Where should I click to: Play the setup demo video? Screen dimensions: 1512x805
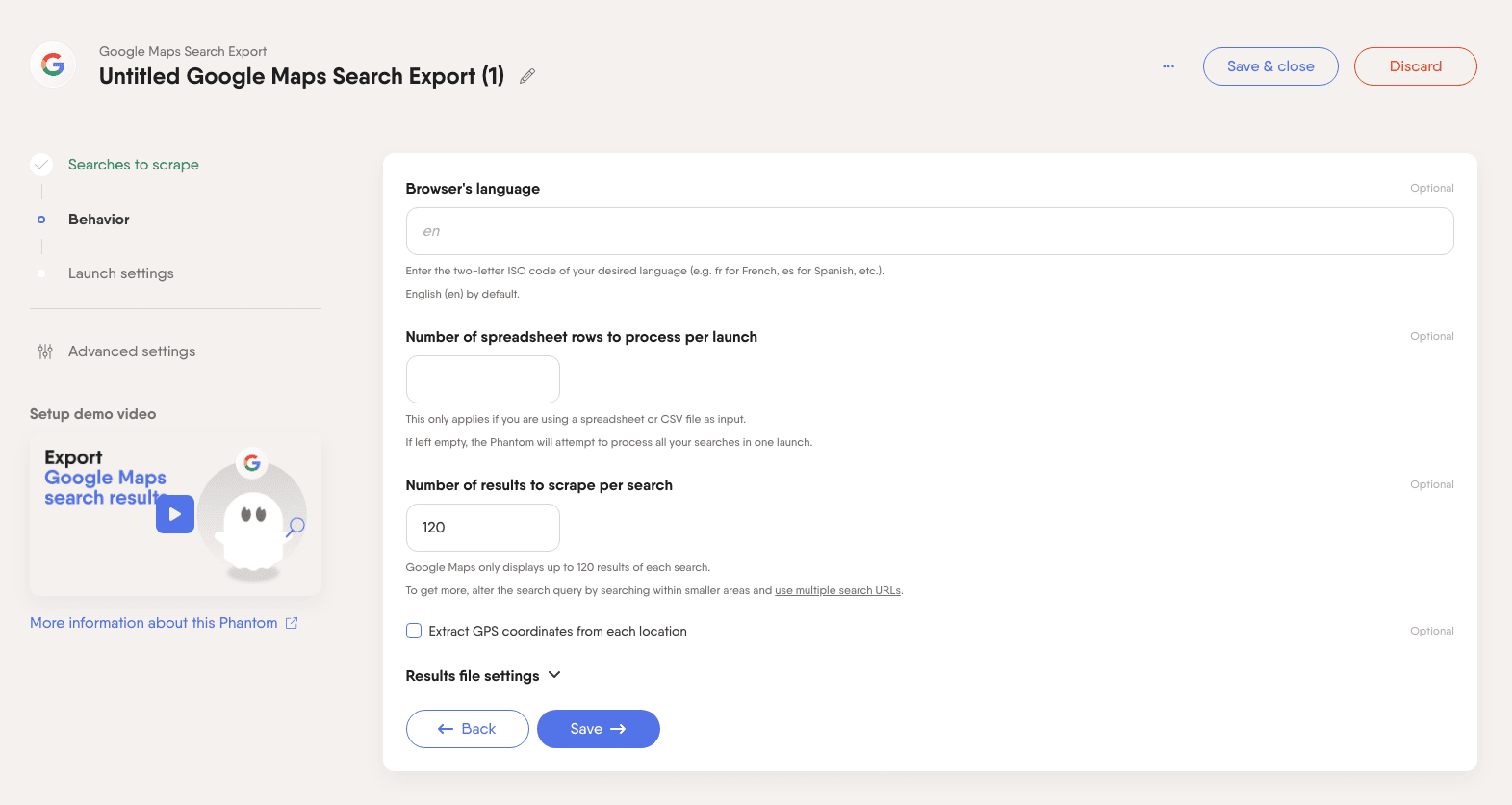175,514
